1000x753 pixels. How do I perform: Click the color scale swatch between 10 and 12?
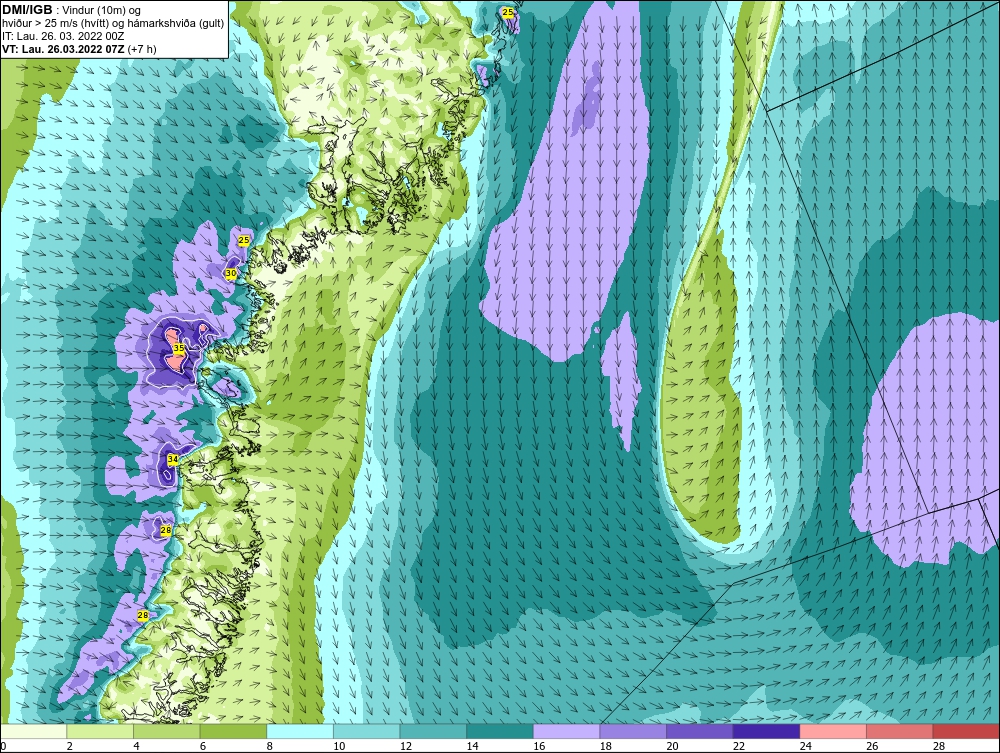click(x=366, y=731)
